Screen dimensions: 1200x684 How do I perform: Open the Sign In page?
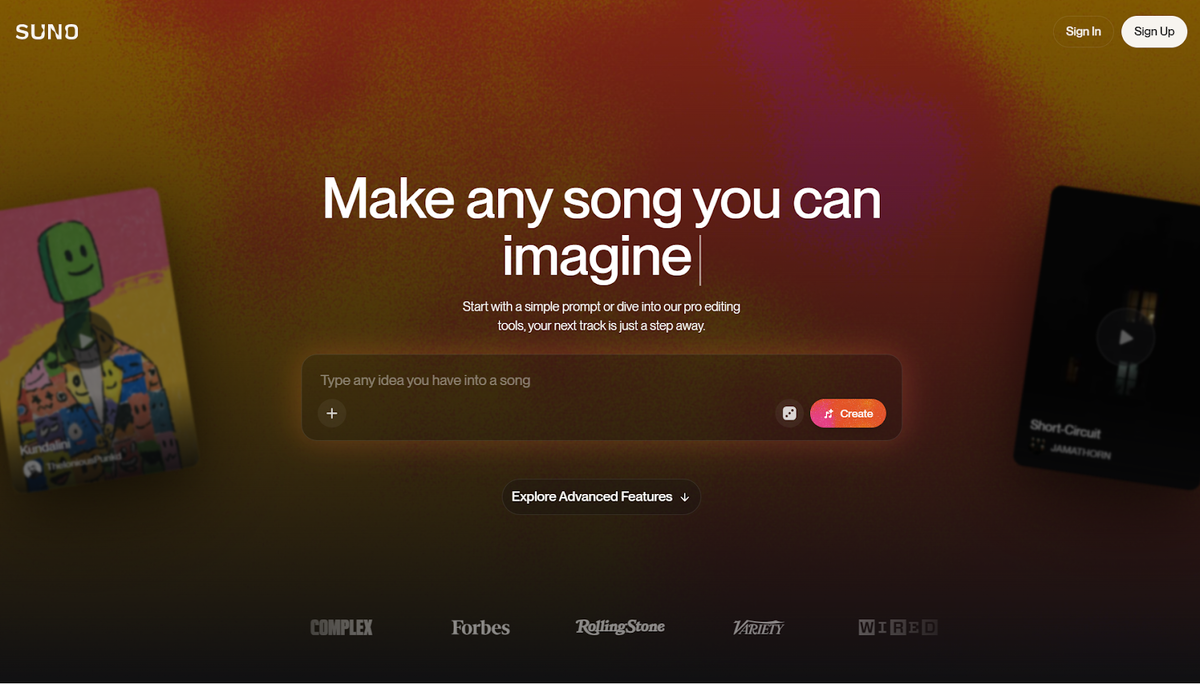pyautogui.click(x=1083, y=32)
